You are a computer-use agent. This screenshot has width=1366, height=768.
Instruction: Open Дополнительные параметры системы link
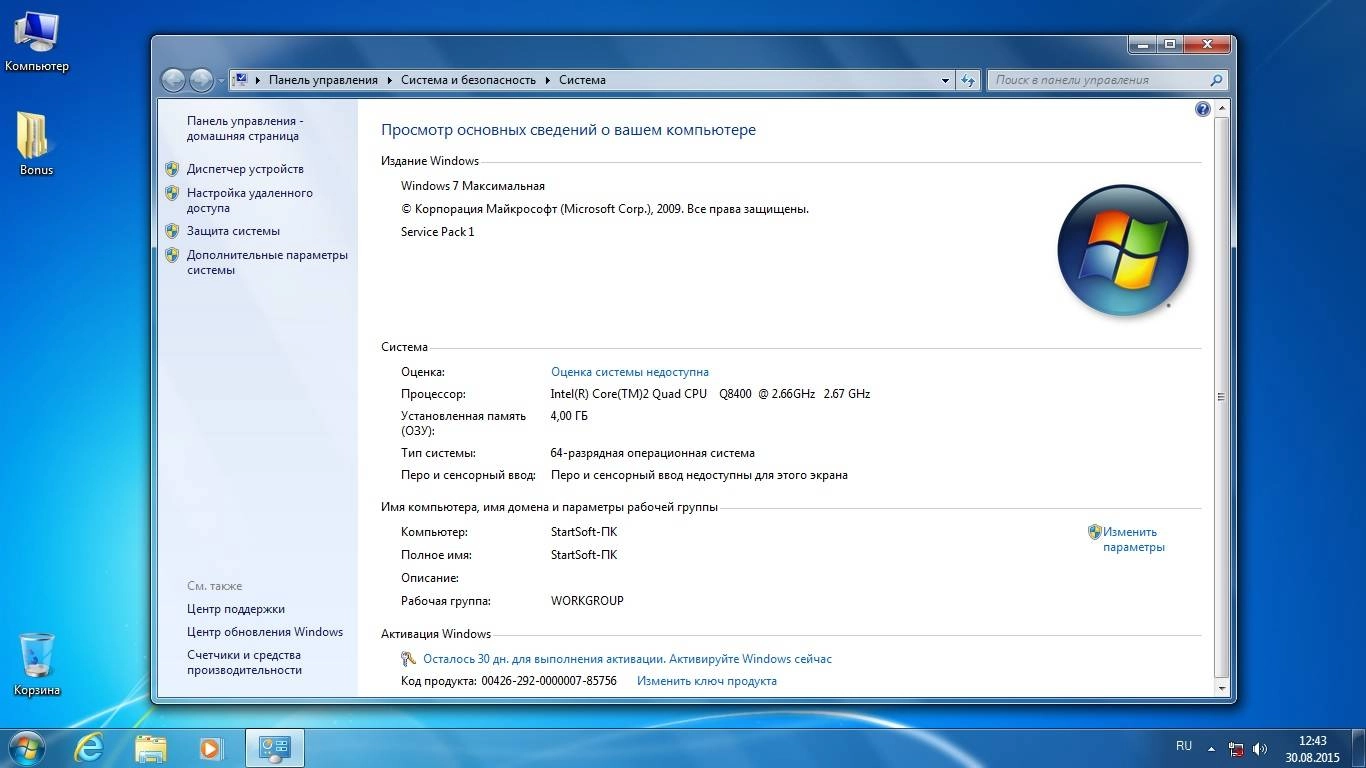(267, 262)
